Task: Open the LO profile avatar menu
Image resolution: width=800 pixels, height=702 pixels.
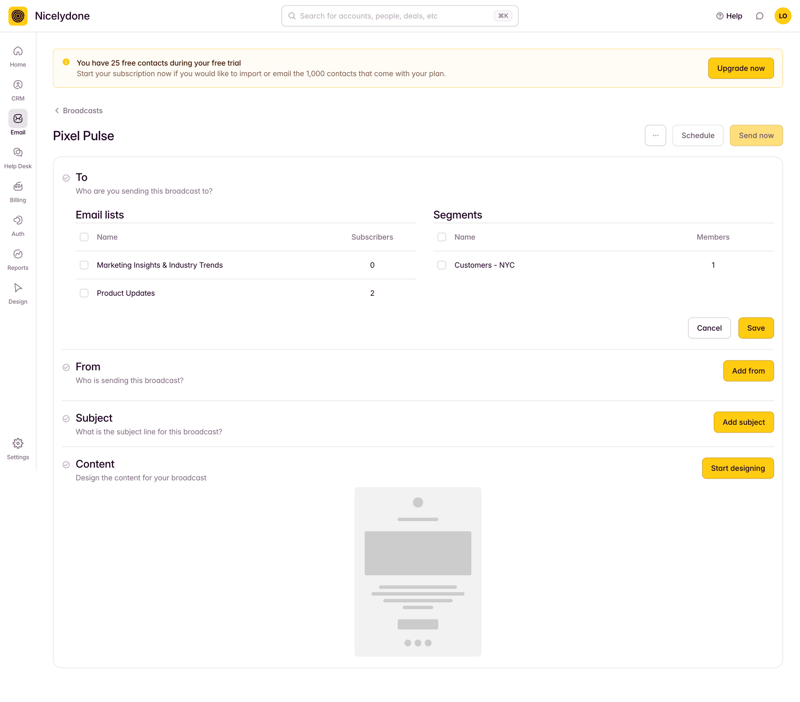Action: [x=782, y=16]
